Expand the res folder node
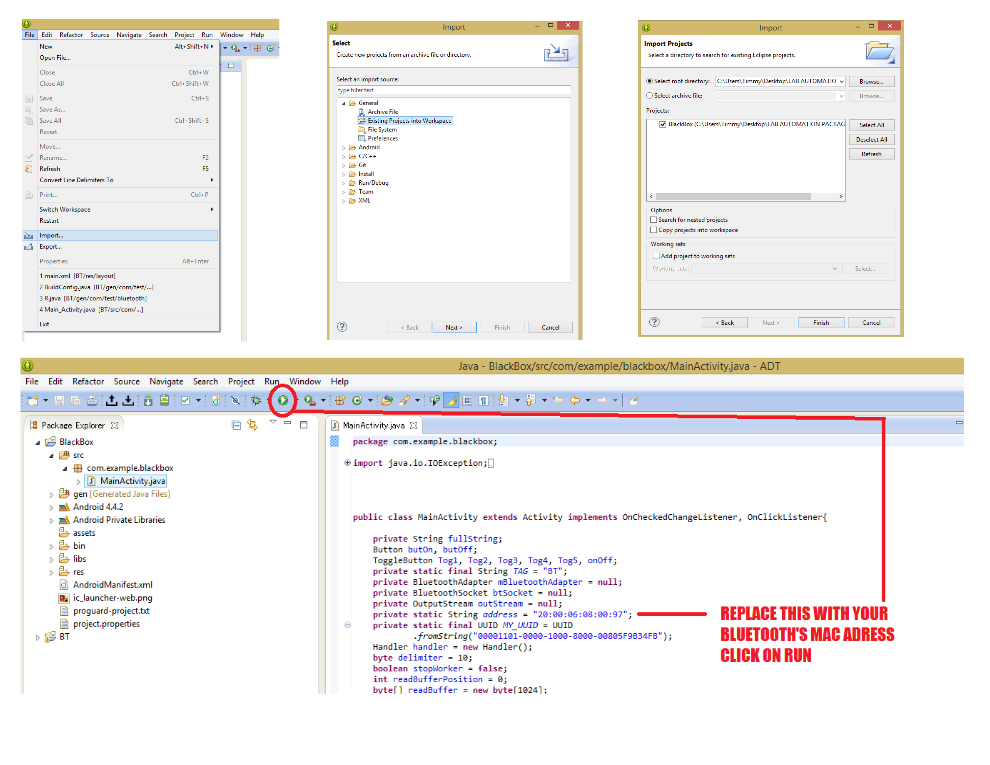 tap(51, 572)
